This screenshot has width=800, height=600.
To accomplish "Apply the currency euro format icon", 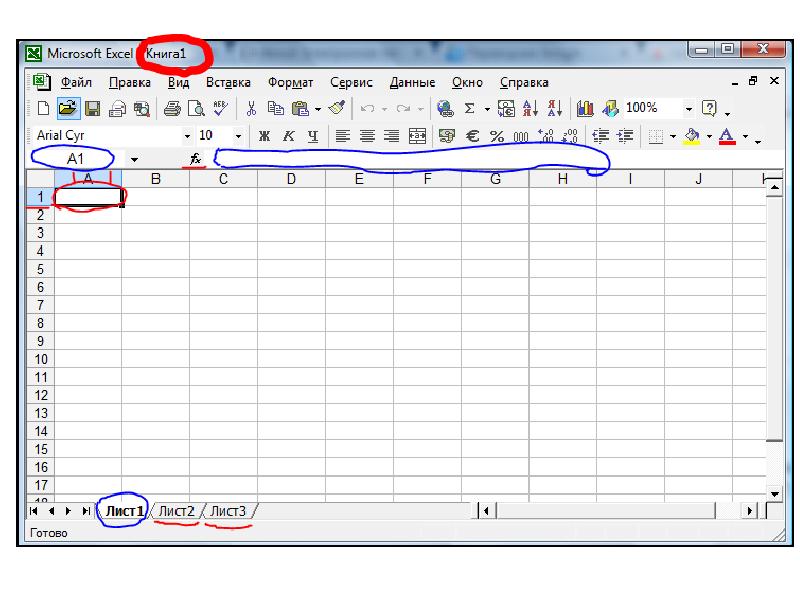I will [472, 136].
